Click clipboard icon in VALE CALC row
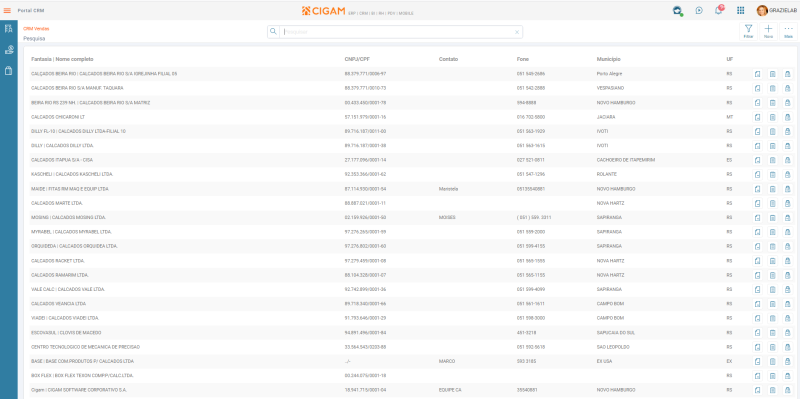This screenshot has height=399, width=800. pos(772,289)
